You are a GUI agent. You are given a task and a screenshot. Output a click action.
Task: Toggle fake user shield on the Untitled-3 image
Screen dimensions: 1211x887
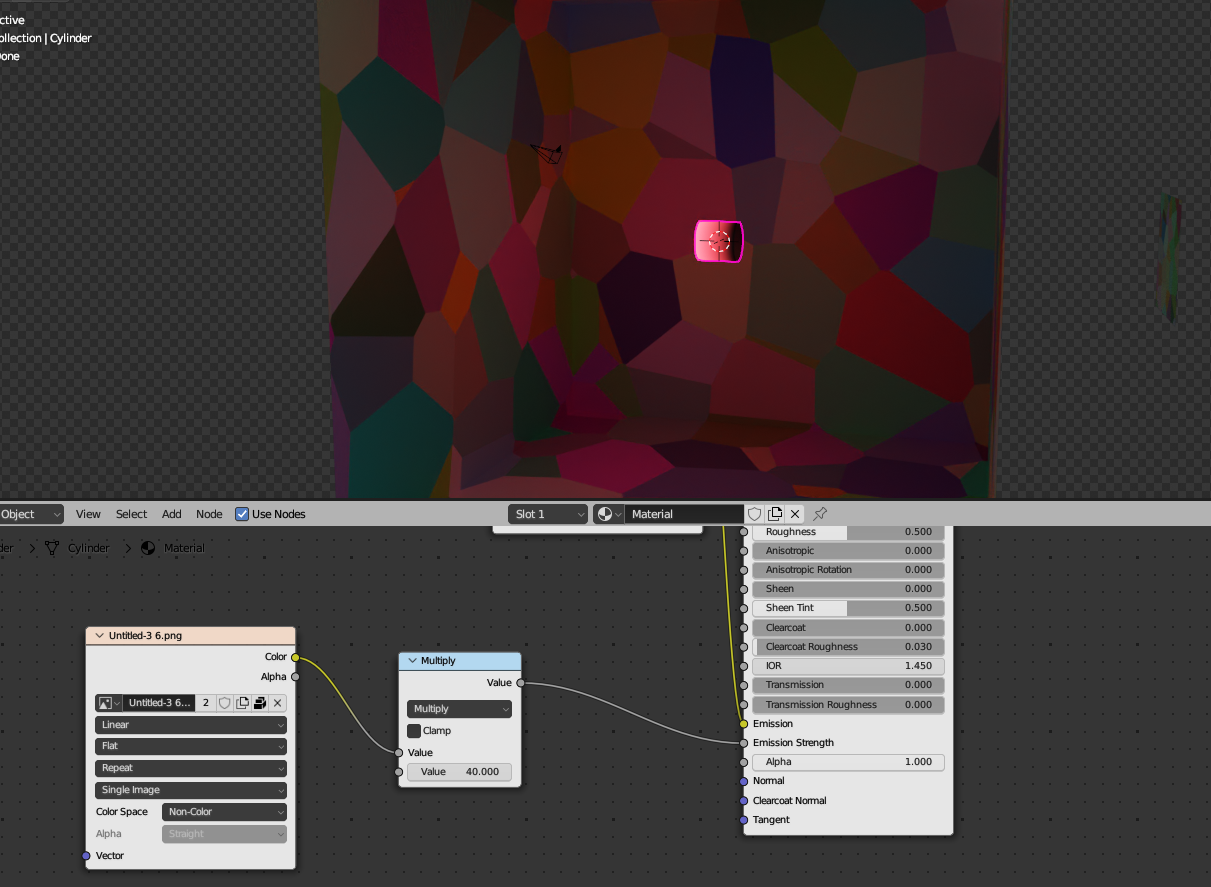point(225,703)
